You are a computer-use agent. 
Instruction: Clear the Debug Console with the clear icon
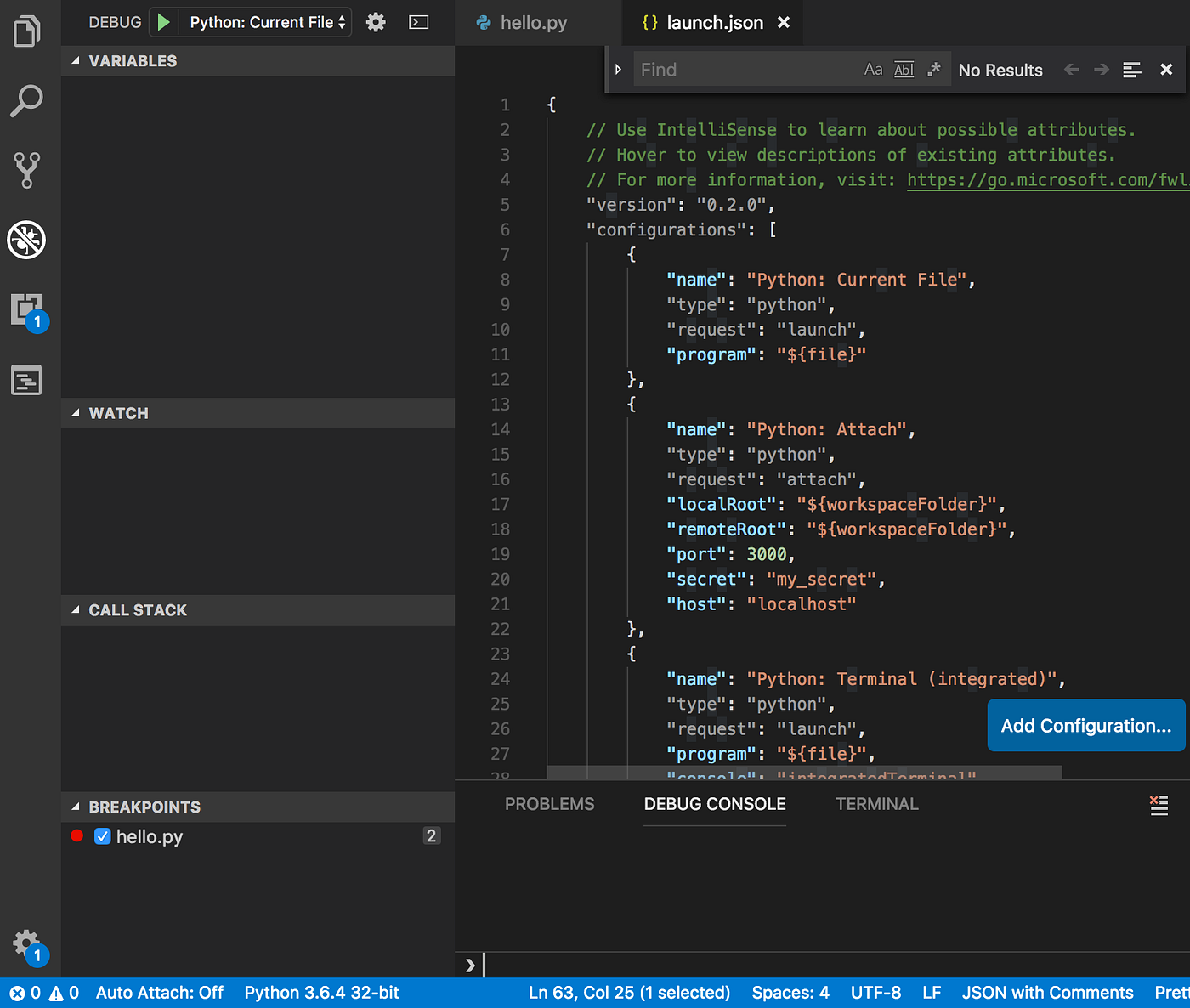tap(1158, 804)
